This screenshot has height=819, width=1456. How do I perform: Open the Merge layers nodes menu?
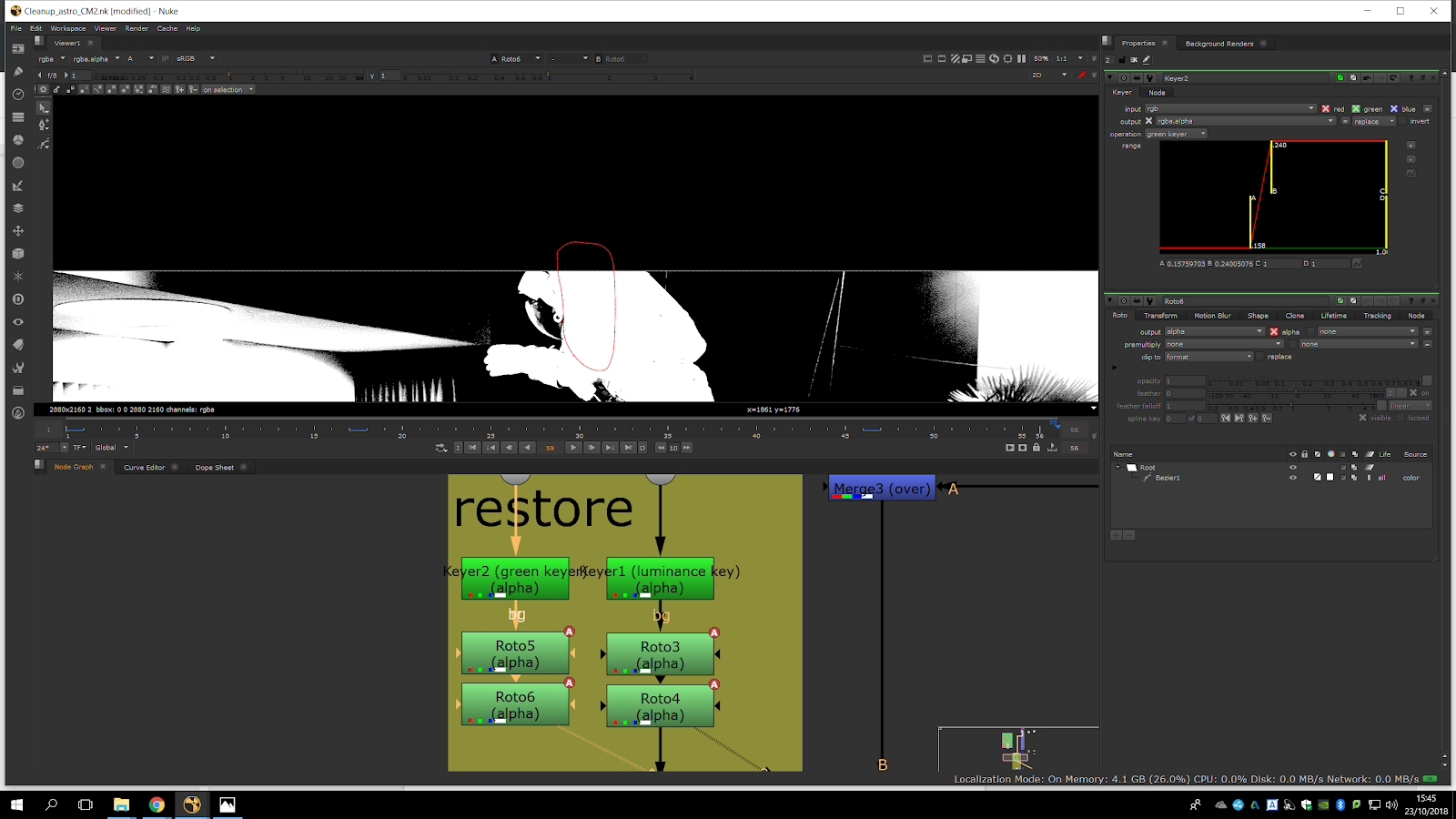[17, 208]
